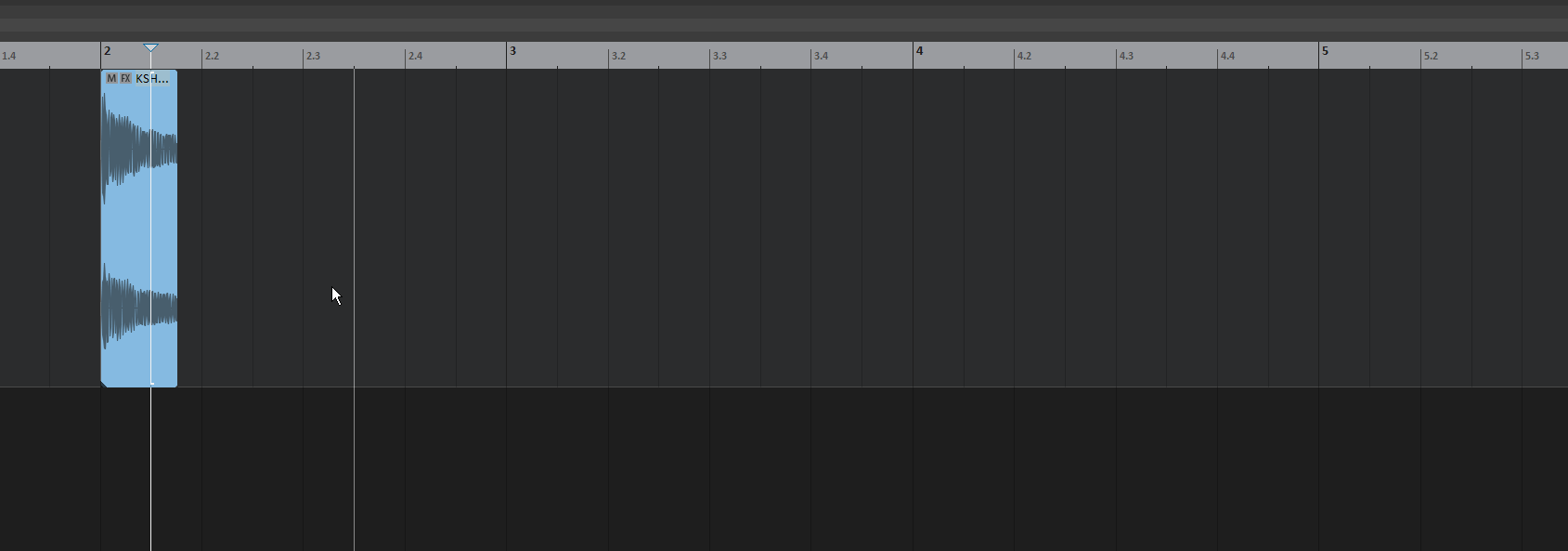Click ruler position 5.2
The width and height of the screenshot is (1568, 551).
tap(1431, 56)
